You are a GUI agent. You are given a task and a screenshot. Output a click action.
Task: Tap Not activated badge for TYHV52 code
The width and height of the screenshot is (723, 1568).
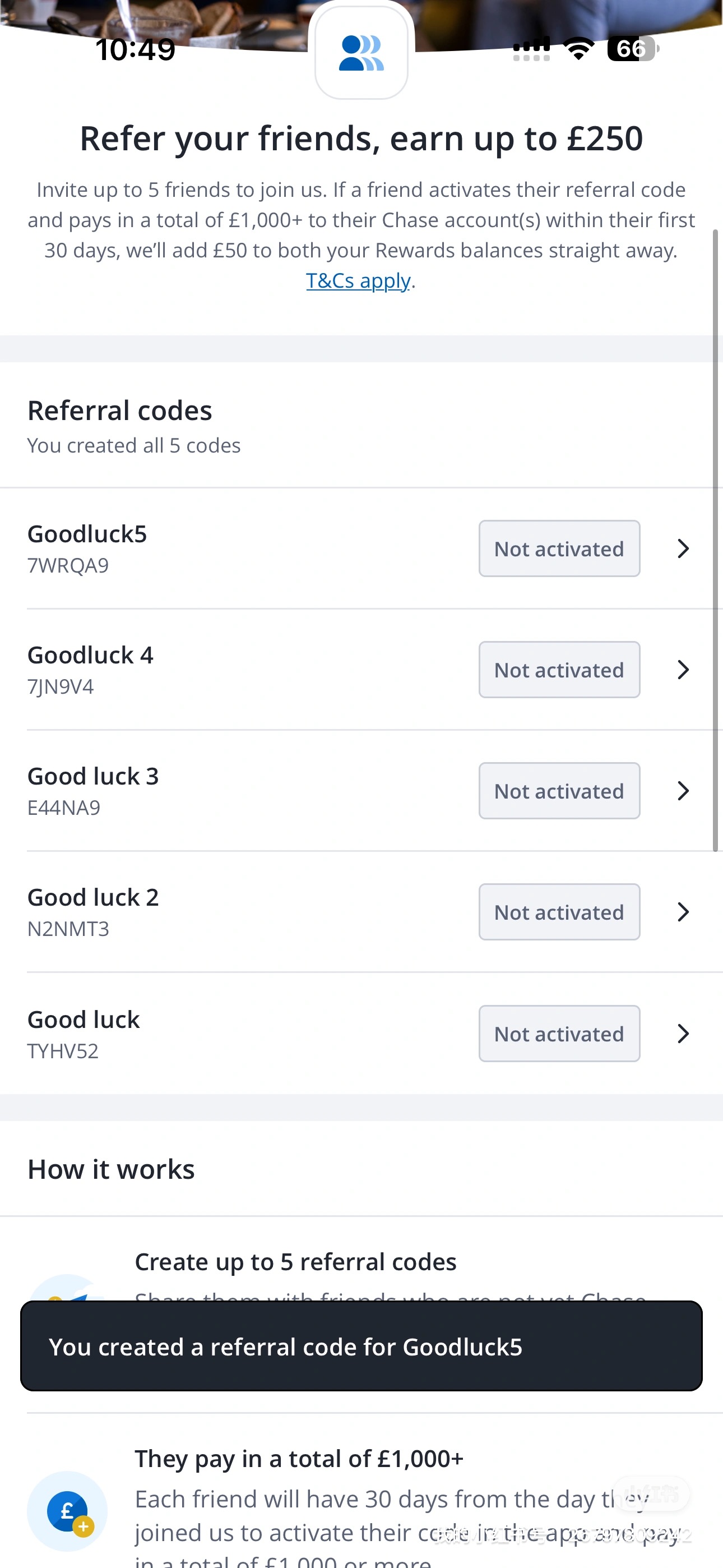tap(559, 1034)
